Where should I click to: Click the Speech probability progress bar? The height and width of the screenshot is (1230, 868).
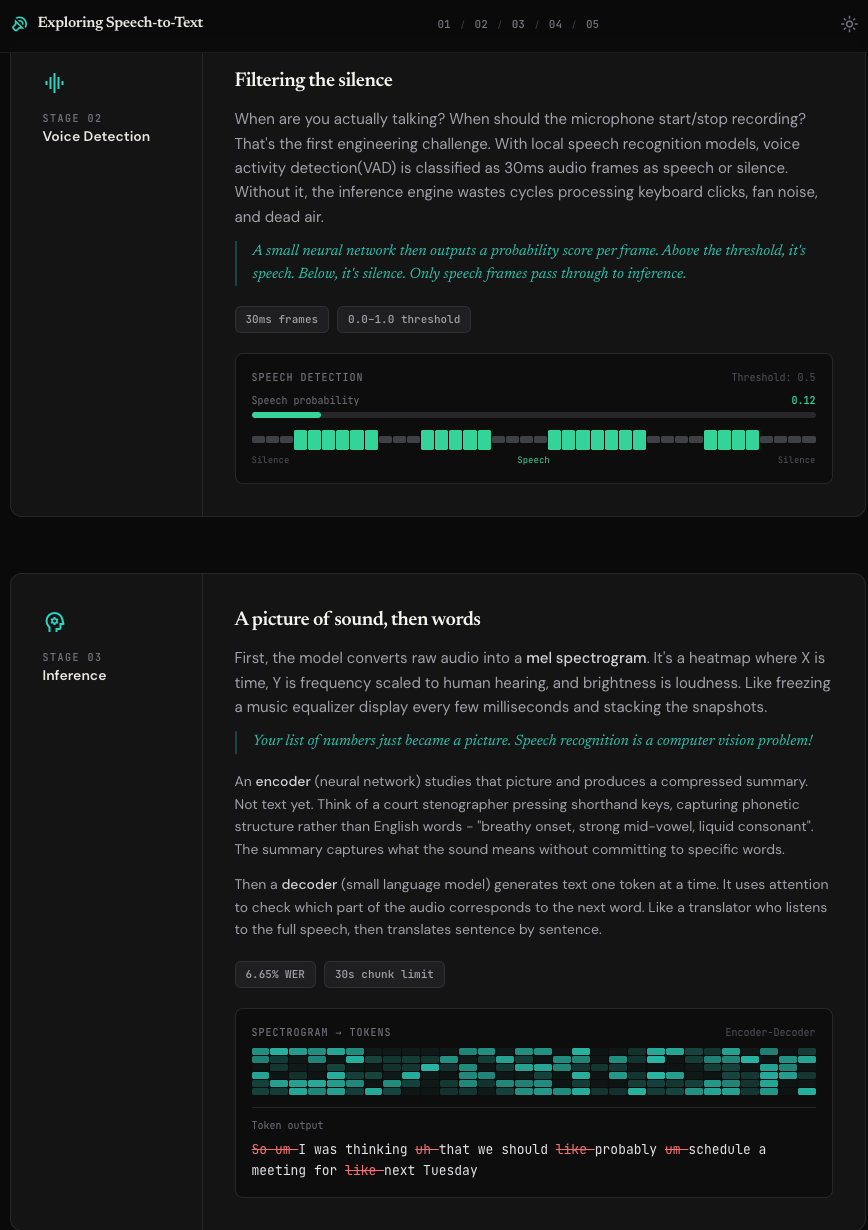point(533,414)
